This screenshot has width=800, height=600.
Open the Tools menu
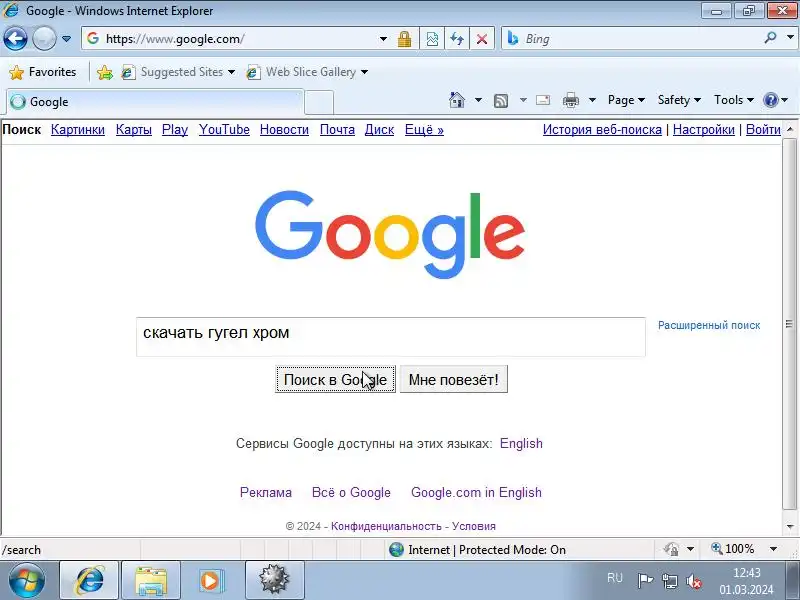pyautogui.click(x=734, y=100)
